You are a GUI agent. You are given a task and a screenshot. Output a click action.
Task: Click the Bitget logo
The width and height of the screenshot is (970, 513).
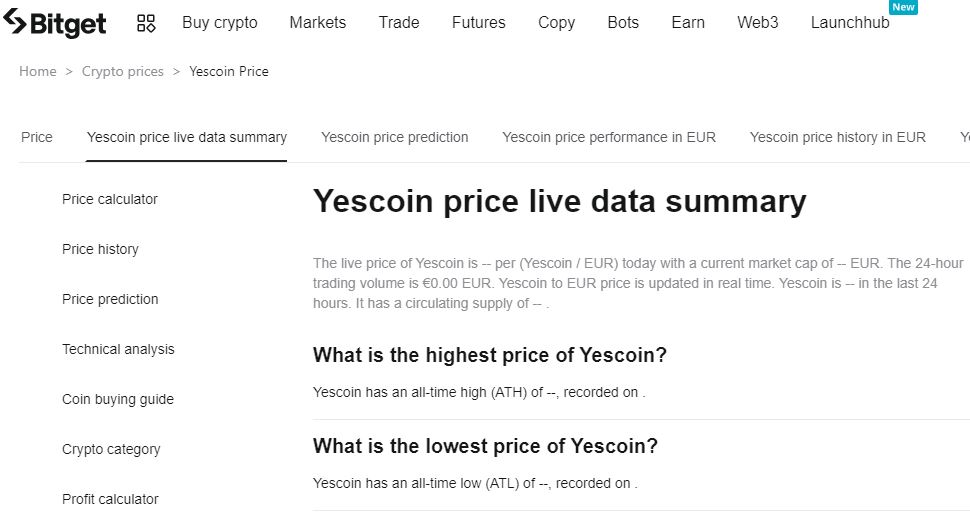[x=55, y=22]
